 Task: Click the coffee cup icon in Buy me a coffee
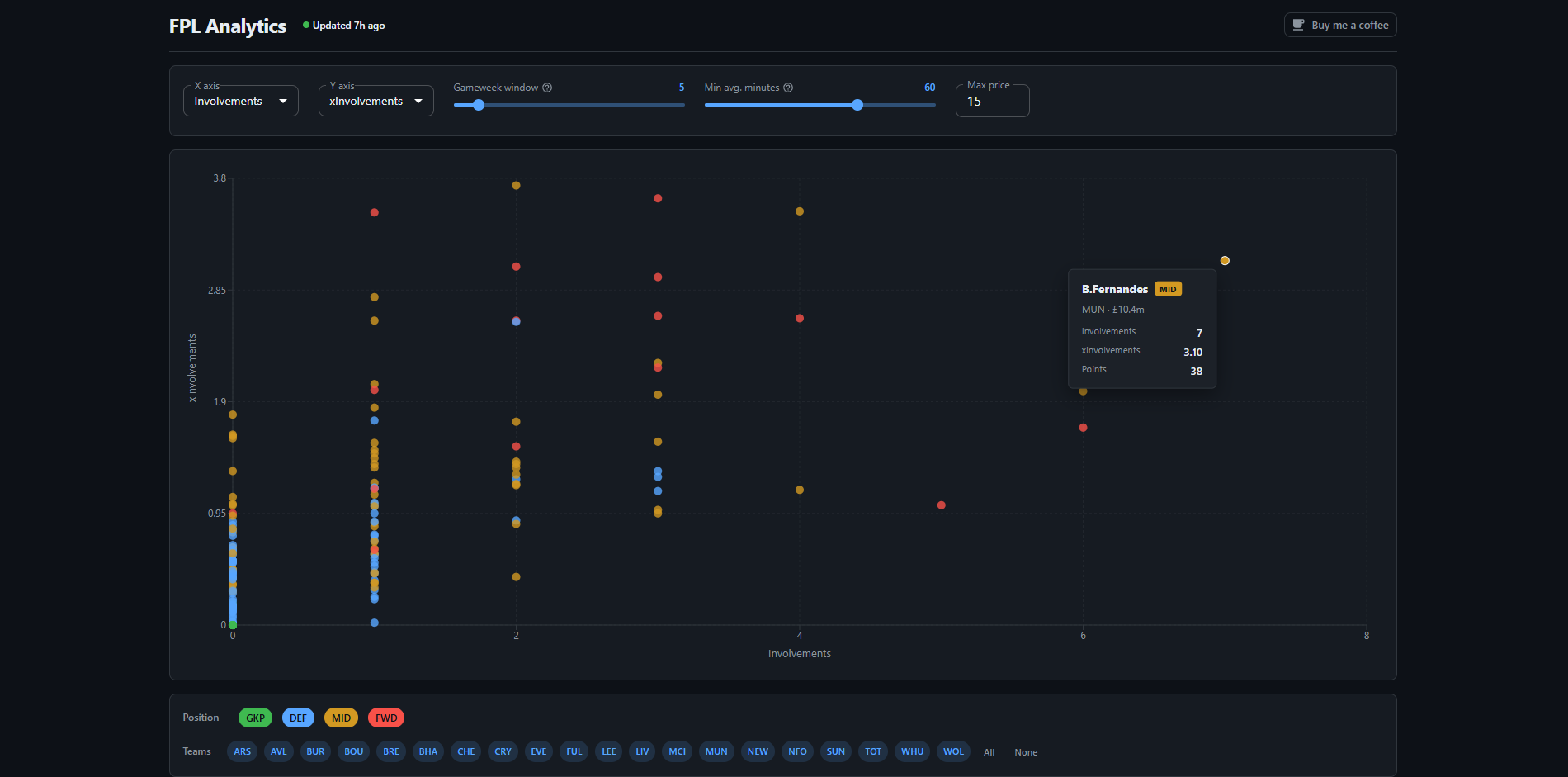pyautogui.click(x=1297, y=25)
